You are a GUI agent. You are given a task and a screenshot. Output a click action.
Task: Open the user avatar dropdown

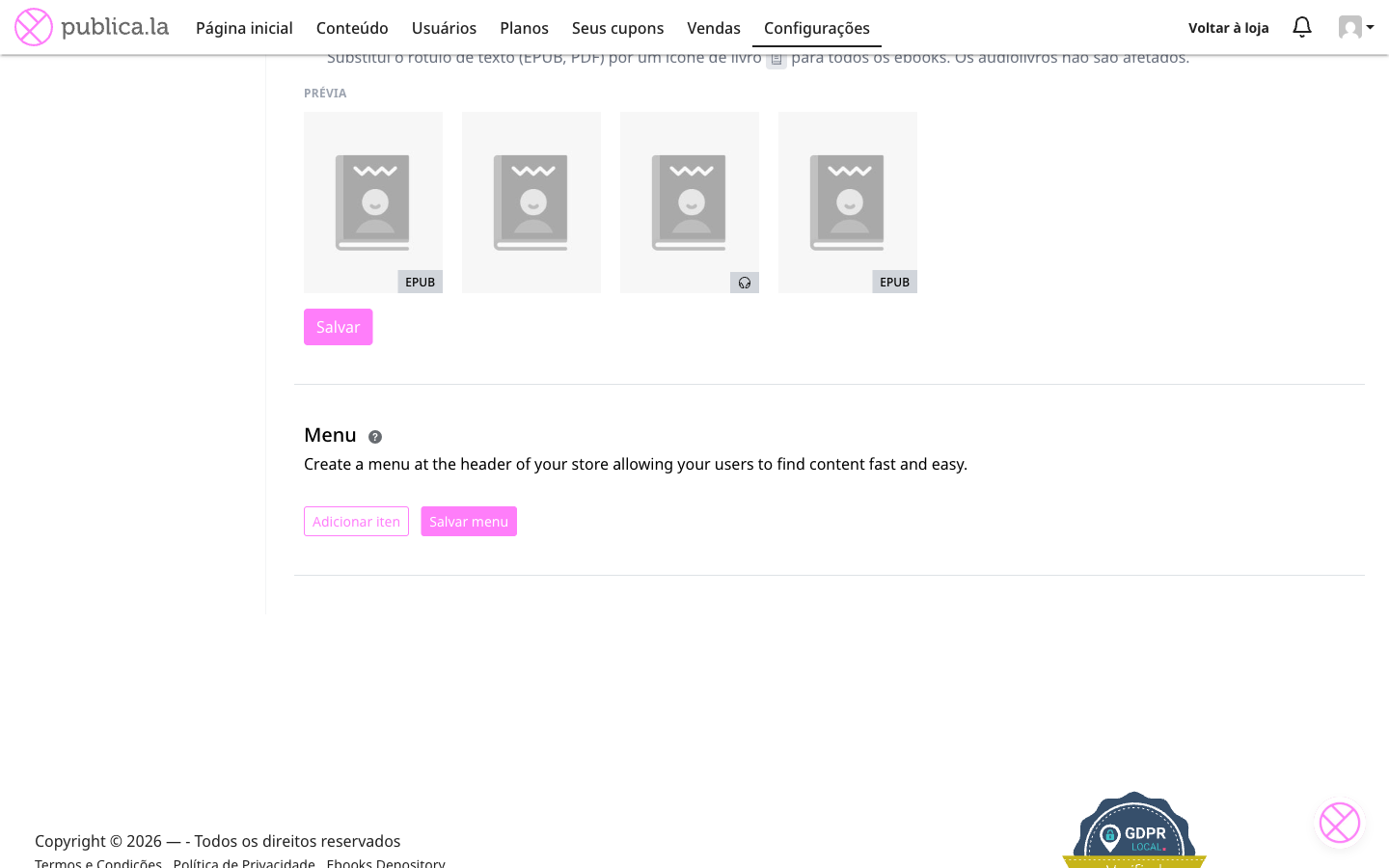[1356, 27]
